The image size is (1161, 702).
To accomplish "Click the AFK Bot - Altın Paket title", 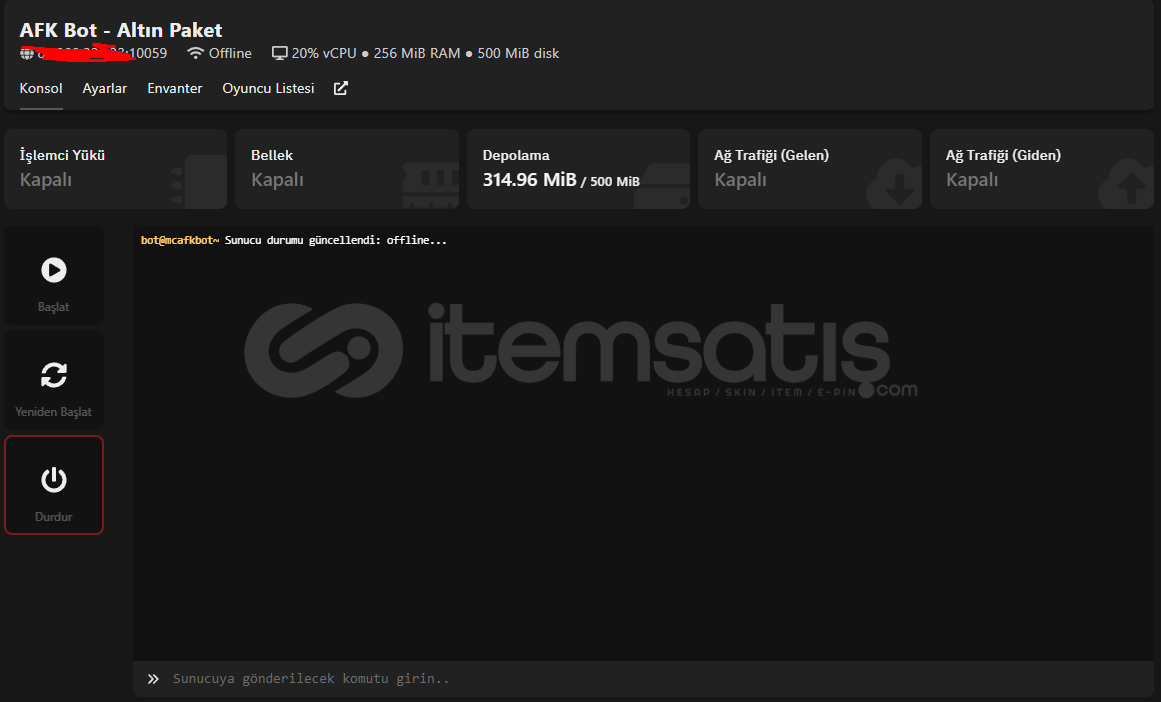I will [x=121, y=30].
